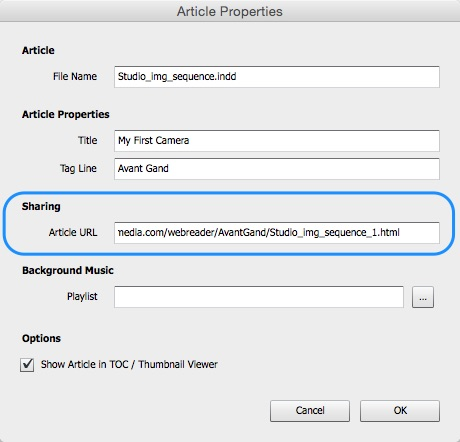460x442 pixels.
Task: Click the Background Music section heading
Action: (x=68, y=270)
